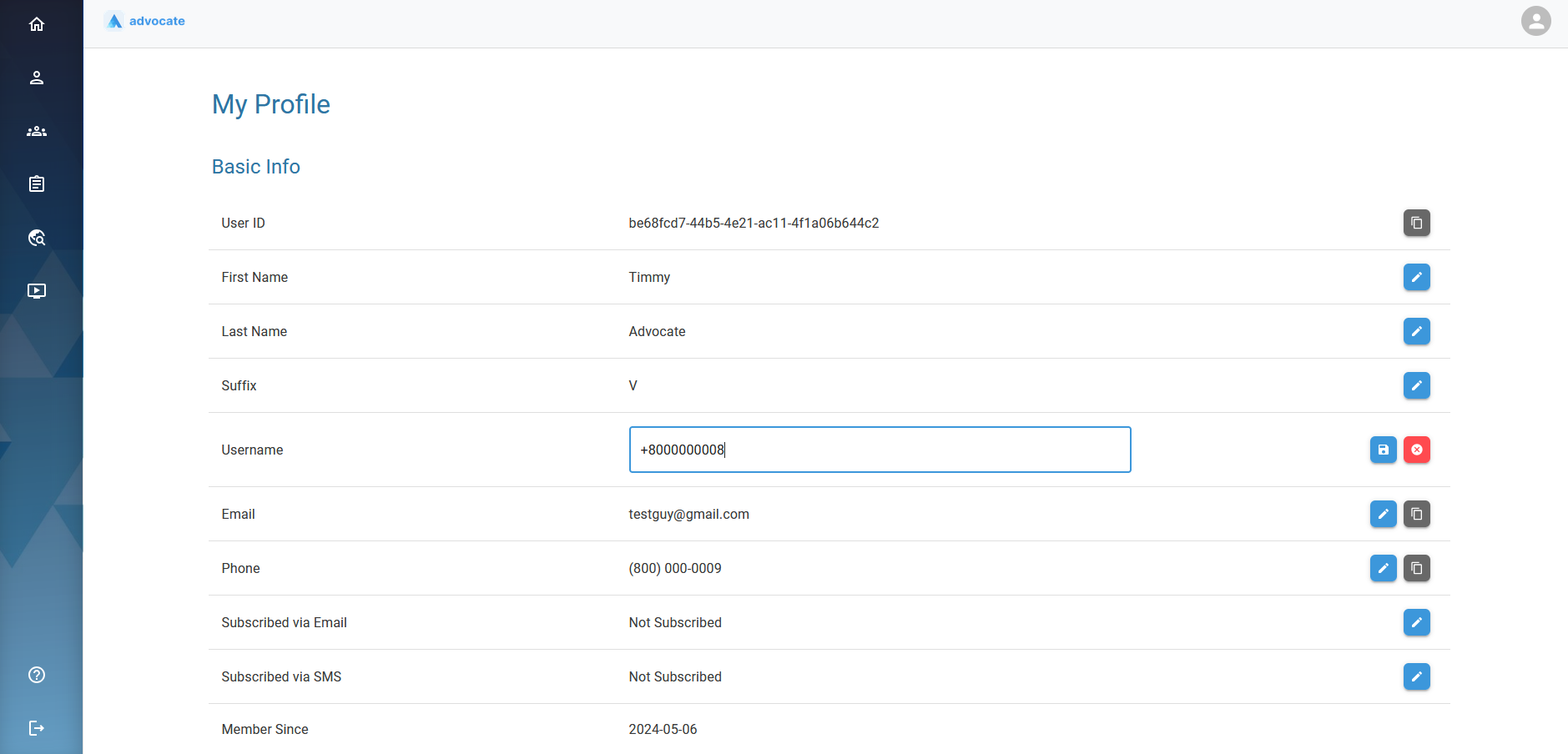Open the clipboard list sidebar icon
Viewport: 1568px width, 754px height.
click(x=37, y=184)
